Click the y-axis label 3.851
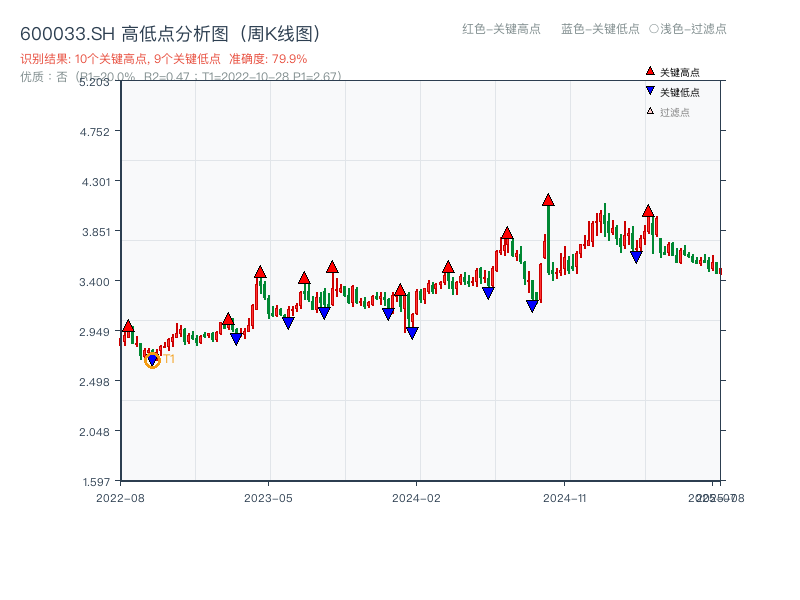This screenshot has height=600, width=800. [96, 232]
